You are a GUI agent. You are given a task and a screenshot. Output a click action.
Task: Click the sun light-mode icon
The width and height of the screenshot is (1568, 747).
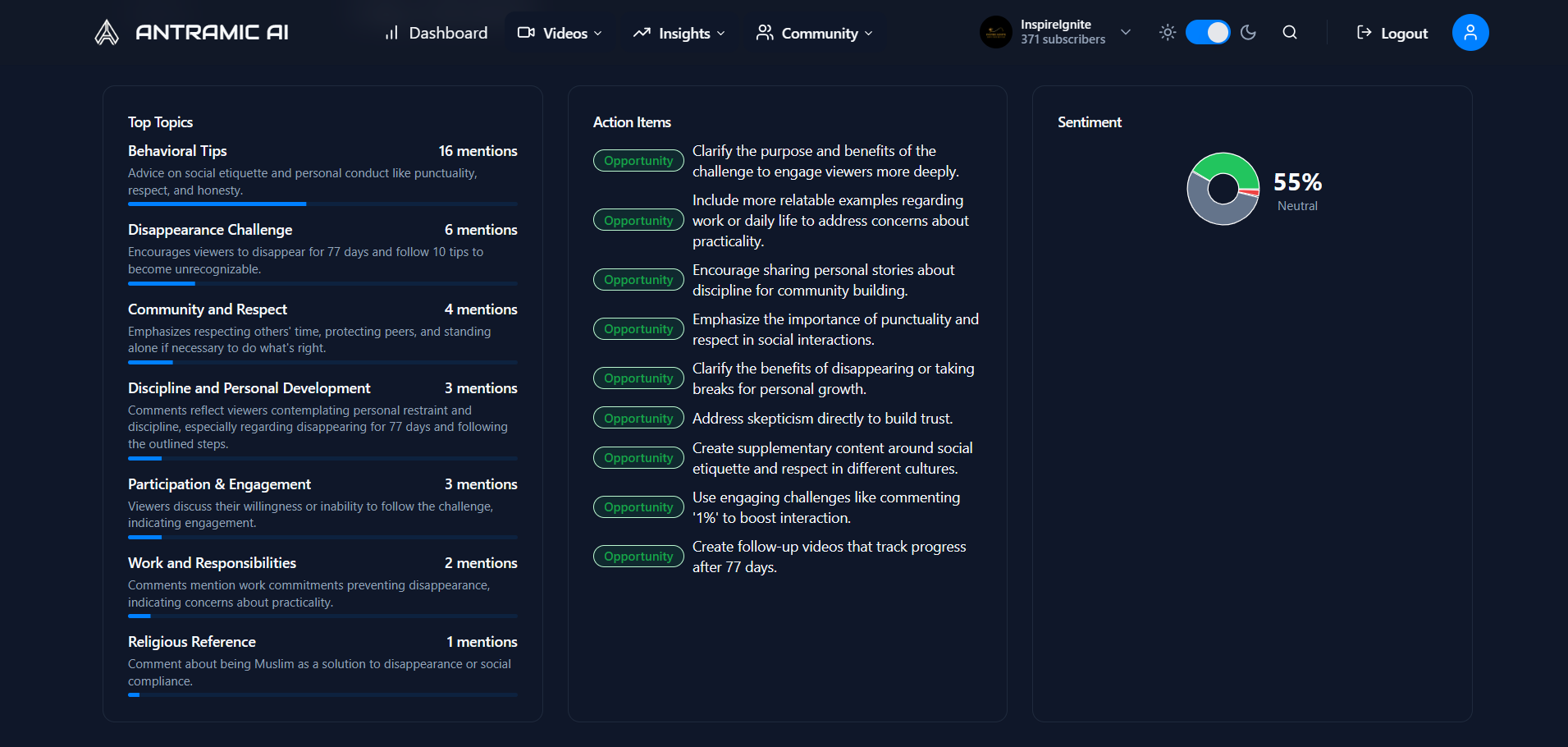point(1167,33)
